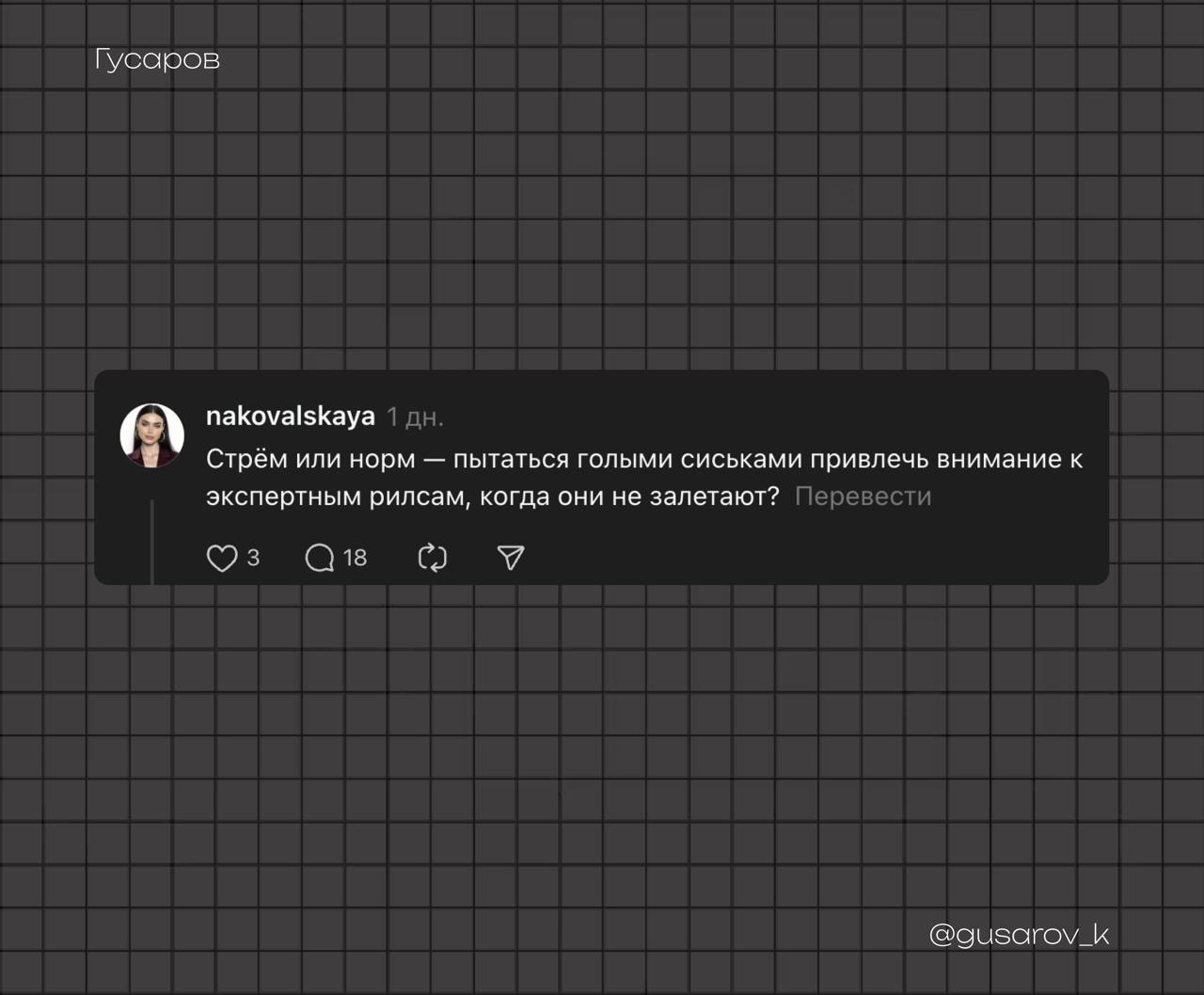Click the nakovalskaya username
This screenshot has width=1204, height=995.
(x=290, y=416)
